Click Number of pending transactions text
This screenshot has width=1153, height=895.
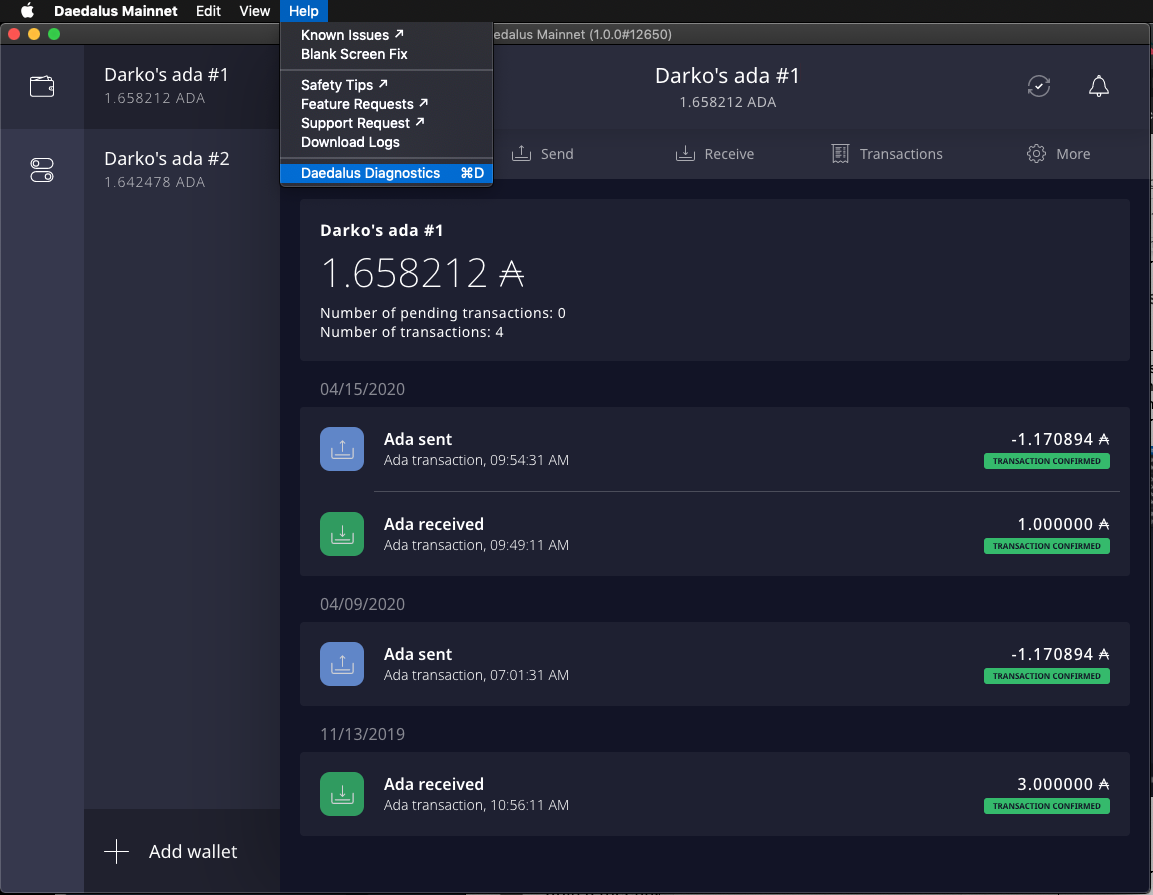pos(443,313)
